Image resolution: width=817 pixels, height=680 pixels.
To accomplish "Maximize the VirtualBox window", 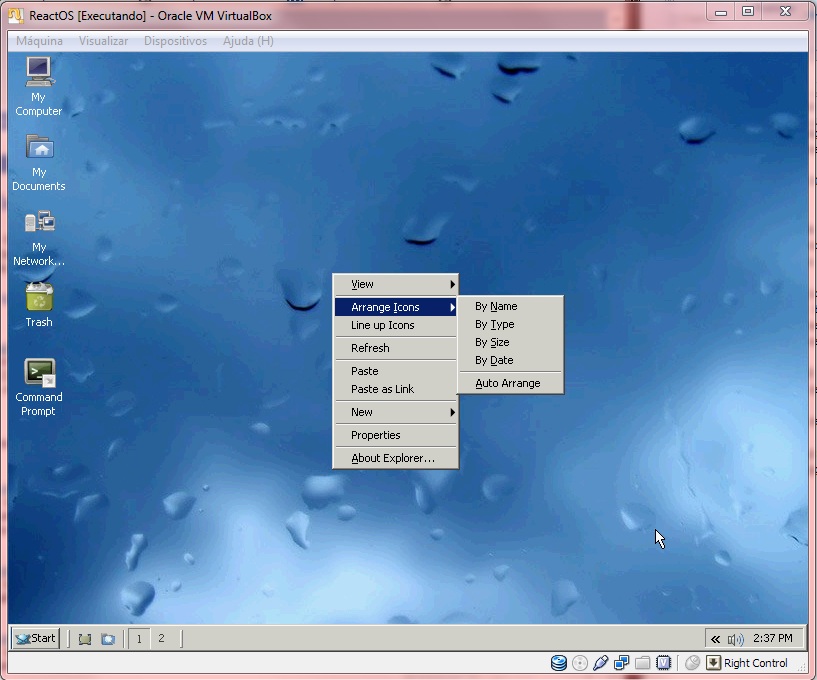I will pos(748,11).
